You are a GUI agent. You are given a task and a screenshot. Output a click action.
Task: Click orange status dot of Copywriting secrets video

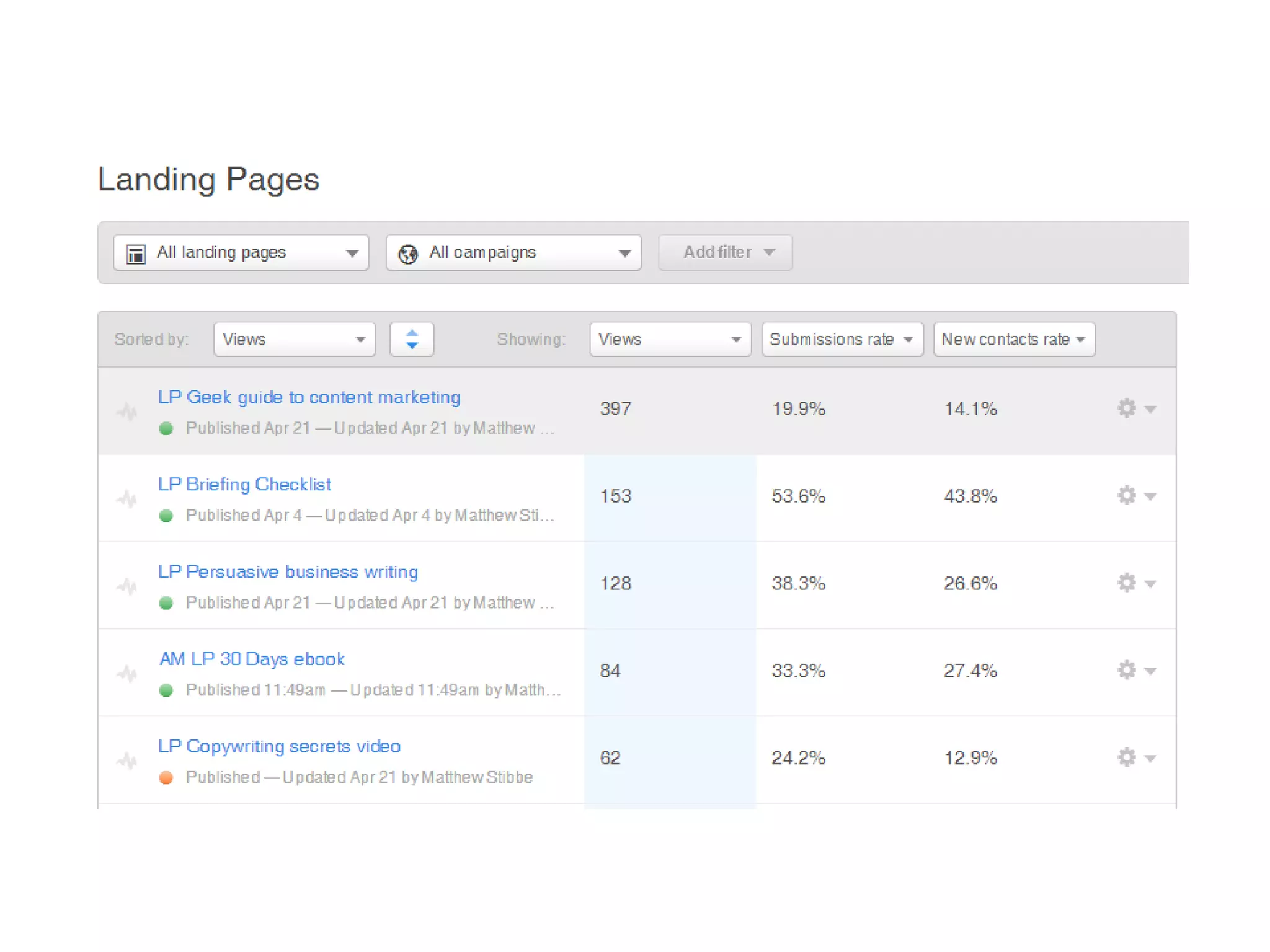click(x=166, y=777)
